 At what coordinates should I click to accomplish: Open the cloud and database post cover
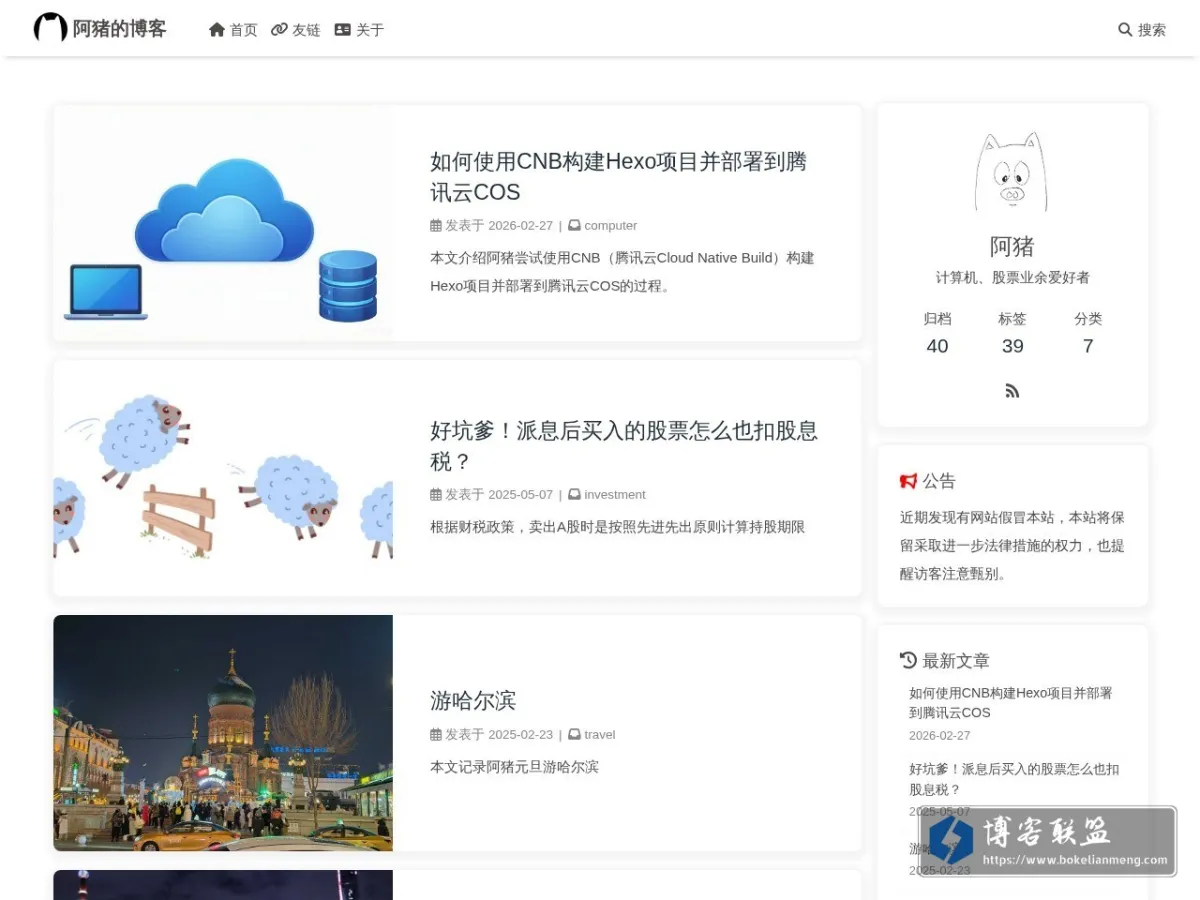223,223
